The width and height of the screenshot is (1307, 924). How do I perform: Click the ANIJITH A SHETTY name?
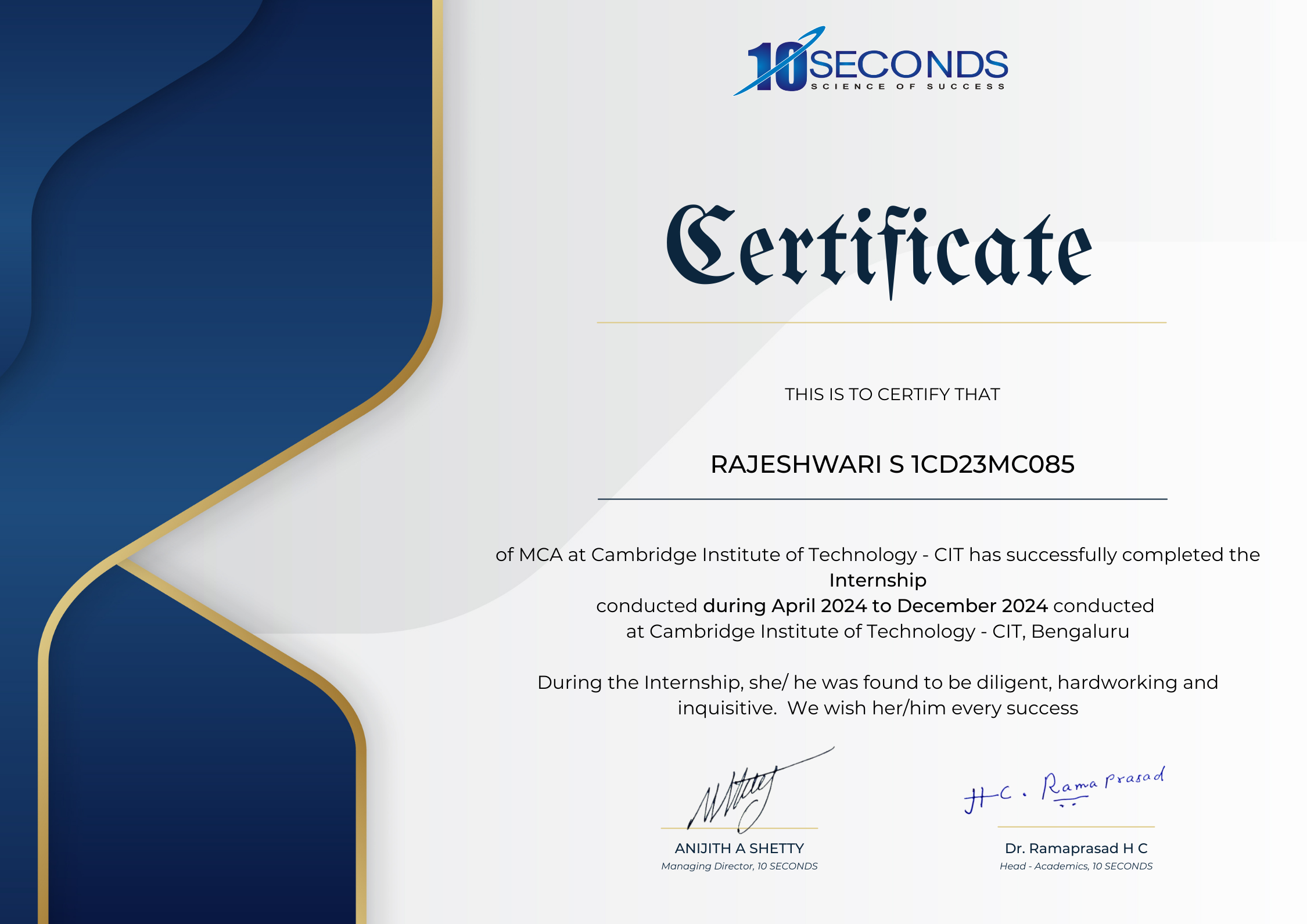739,849
